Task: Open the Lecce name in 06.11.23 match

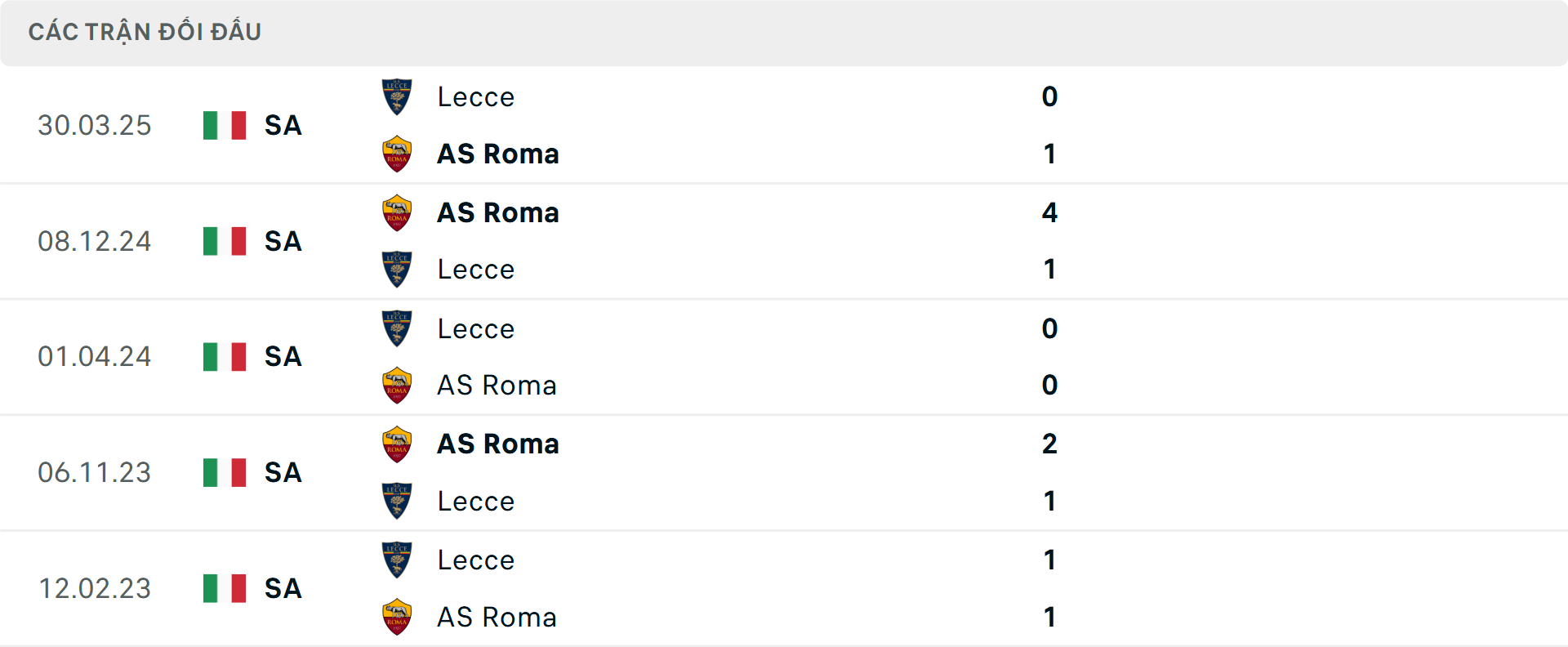Action: click(476, 502)
